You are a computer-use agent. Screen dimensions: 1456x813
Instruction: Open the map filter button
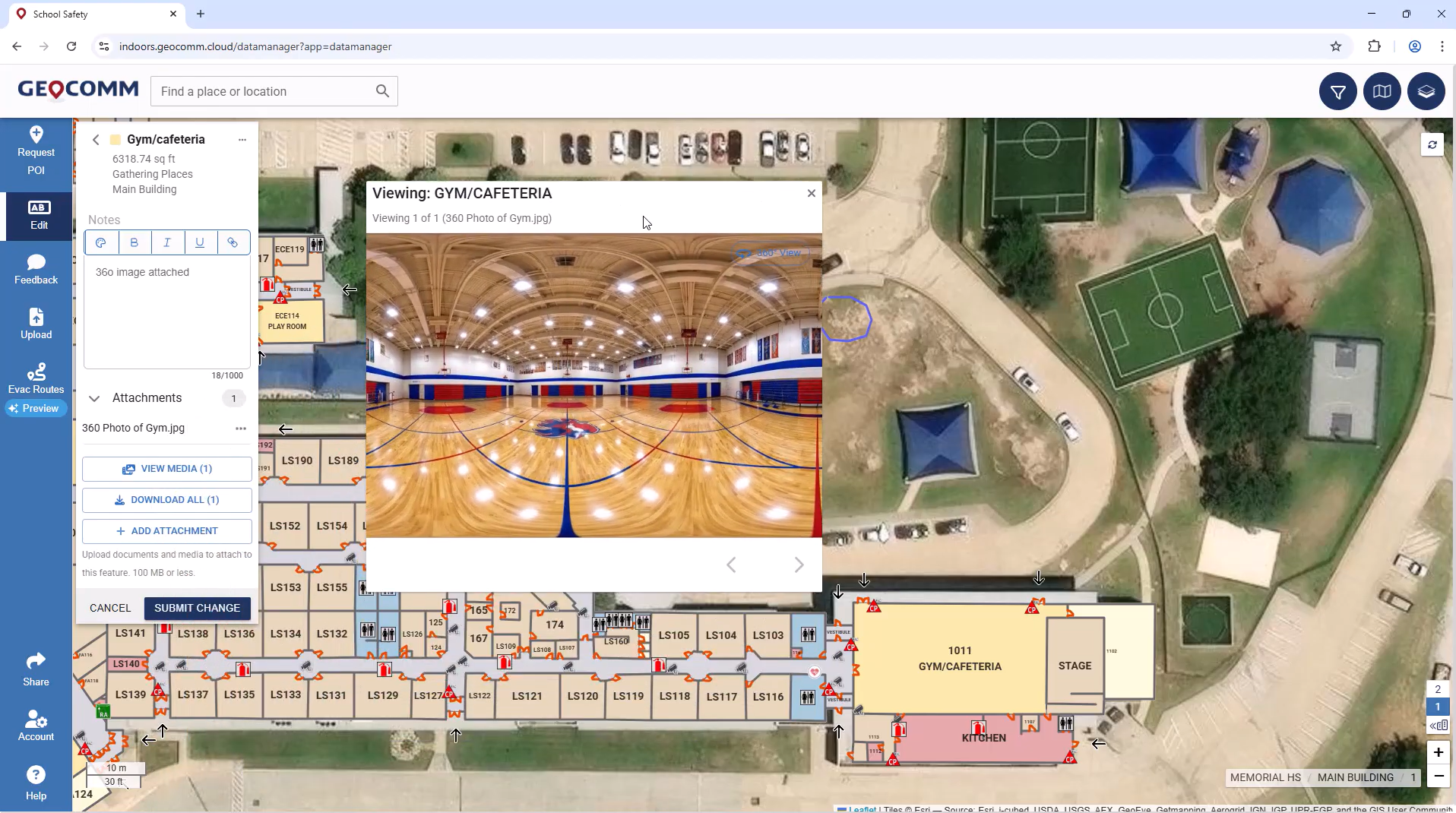tap(1337, 91)
